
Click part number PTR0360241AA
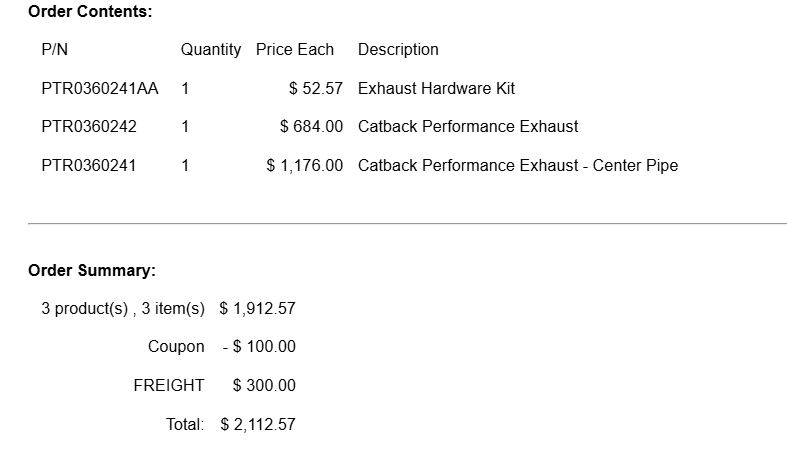pos(100,88)
